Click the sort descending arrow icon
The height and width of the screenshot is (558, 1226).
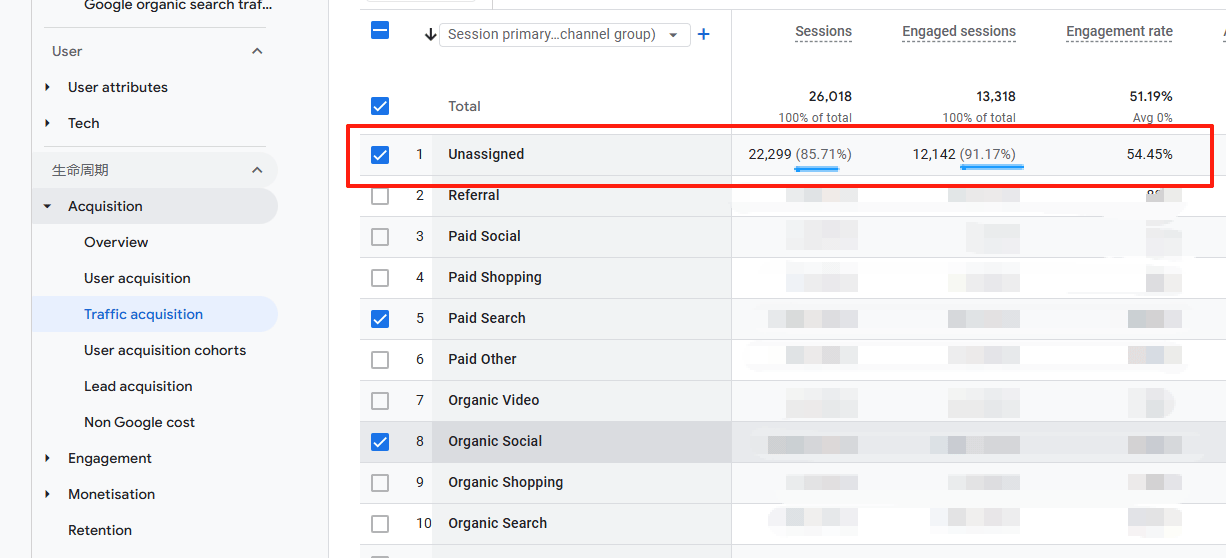430,34
